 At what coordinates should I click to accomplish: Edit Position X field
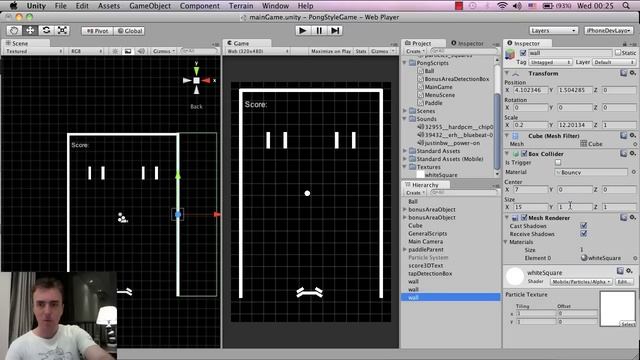coord(530,90)
